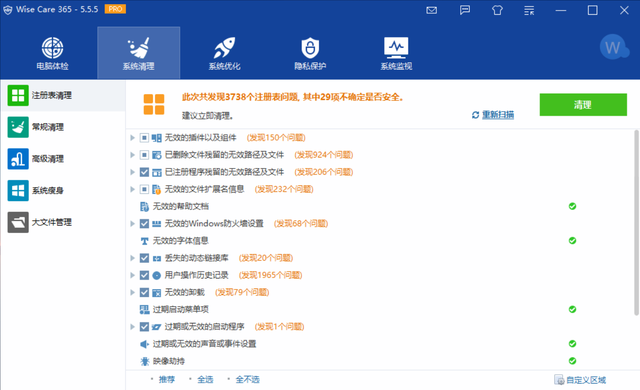Click the 丢失的动态链接库 icon
This screenshot has height=390, width=640.
coord(157,258)
